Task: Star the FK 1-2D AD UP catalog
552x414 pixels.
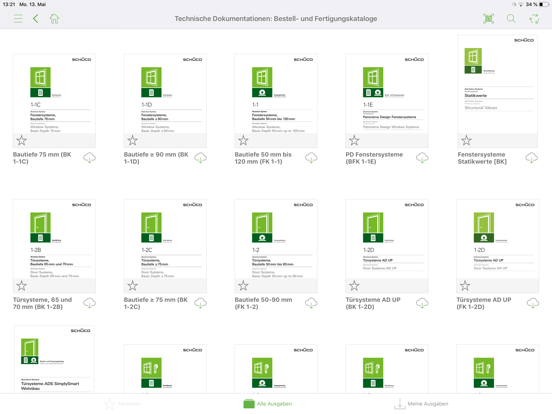Action: (x=465, y=286)
